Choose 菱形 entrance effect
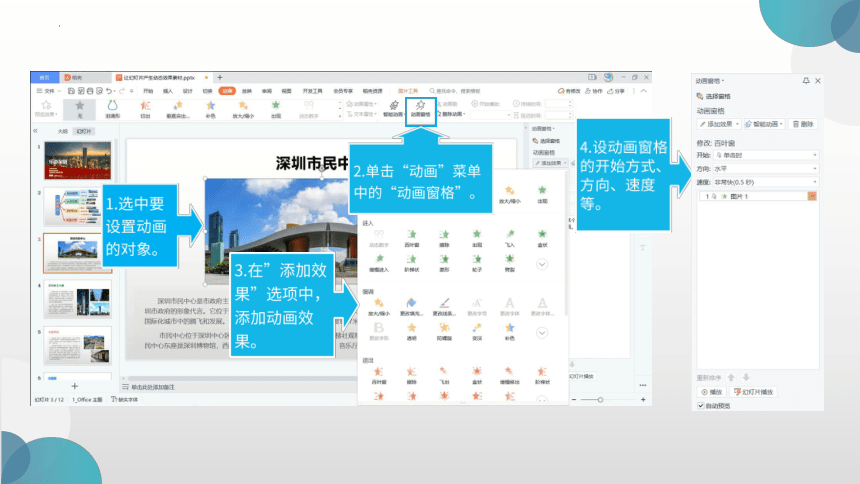Image resolution: width=860 pixels, height=484 pixels. click(444, 263)
